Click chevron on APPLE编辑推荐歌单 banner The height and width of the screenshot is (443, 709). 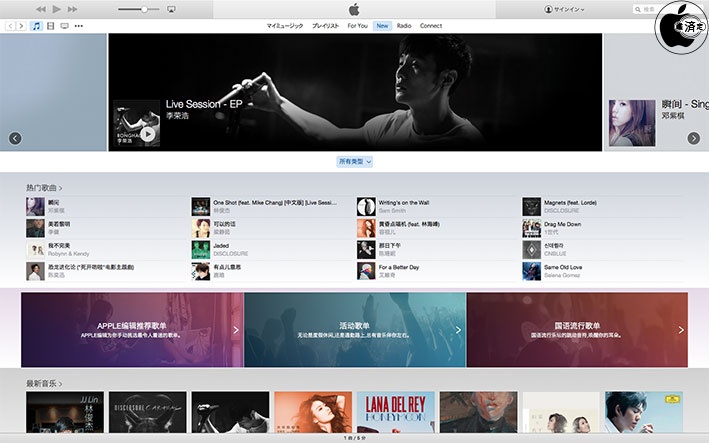236,330
